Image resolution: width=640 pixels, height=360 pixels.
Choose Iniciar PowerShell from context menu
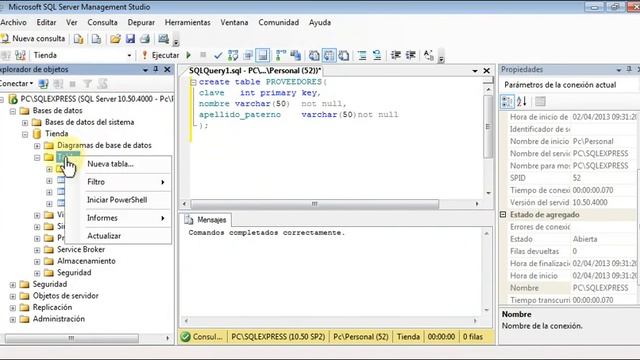(118, 200)
